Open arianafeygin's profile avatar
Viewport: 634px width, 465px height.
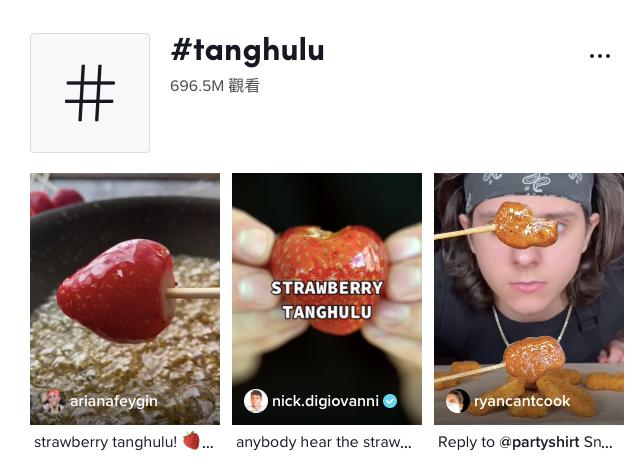pyautogui.click(x=53, y=401)
